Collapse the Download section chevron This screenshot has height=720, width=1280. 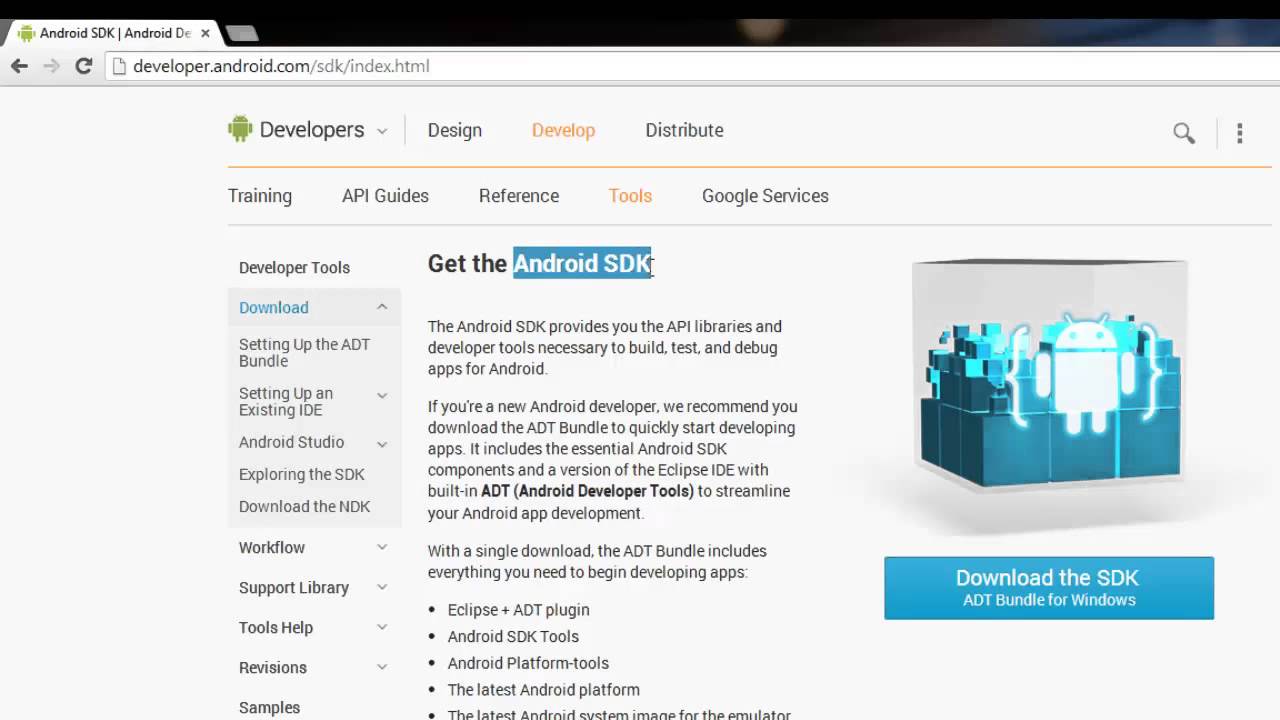click(382, 307)
